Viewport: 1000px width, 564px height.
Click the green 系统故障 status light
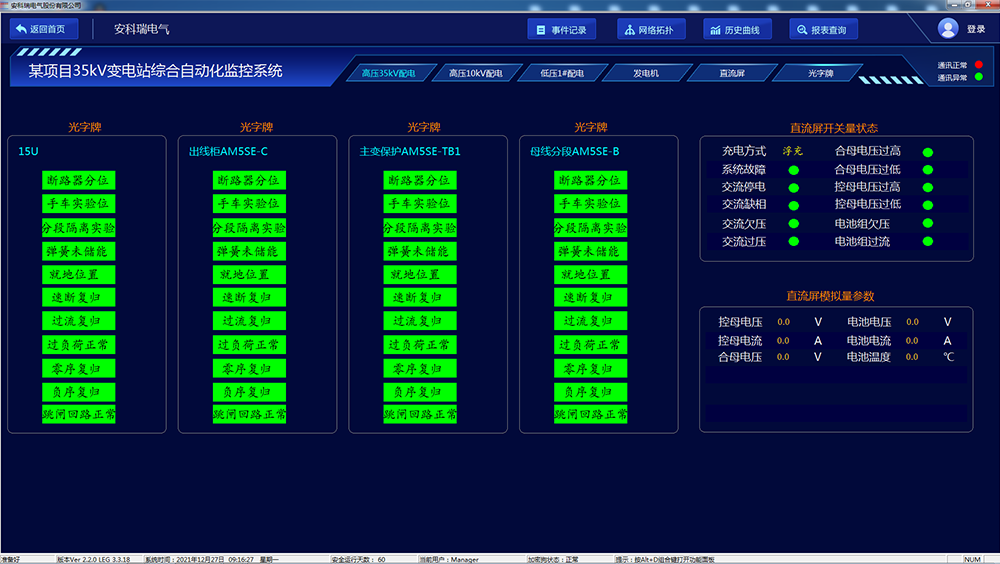[794, 170]
